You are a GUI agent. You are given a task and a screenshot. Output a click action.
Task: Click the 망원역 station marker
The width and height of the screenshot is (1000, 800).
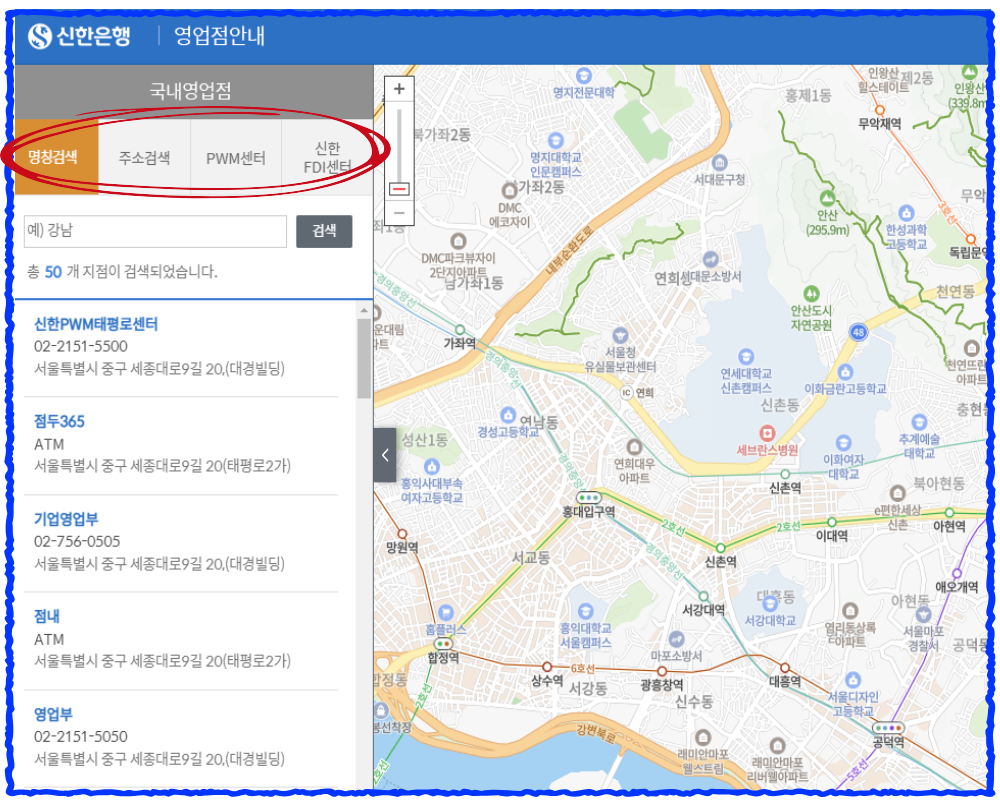402,534
